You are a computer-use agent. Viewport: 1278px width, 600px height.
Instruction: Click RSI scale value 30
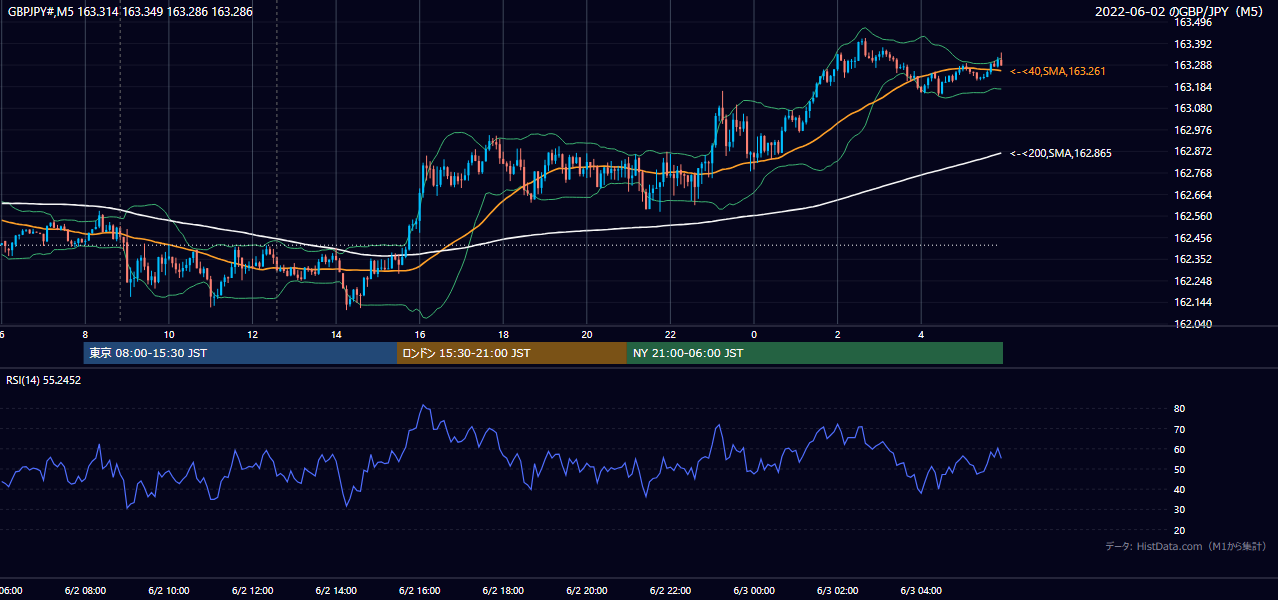1179,510
